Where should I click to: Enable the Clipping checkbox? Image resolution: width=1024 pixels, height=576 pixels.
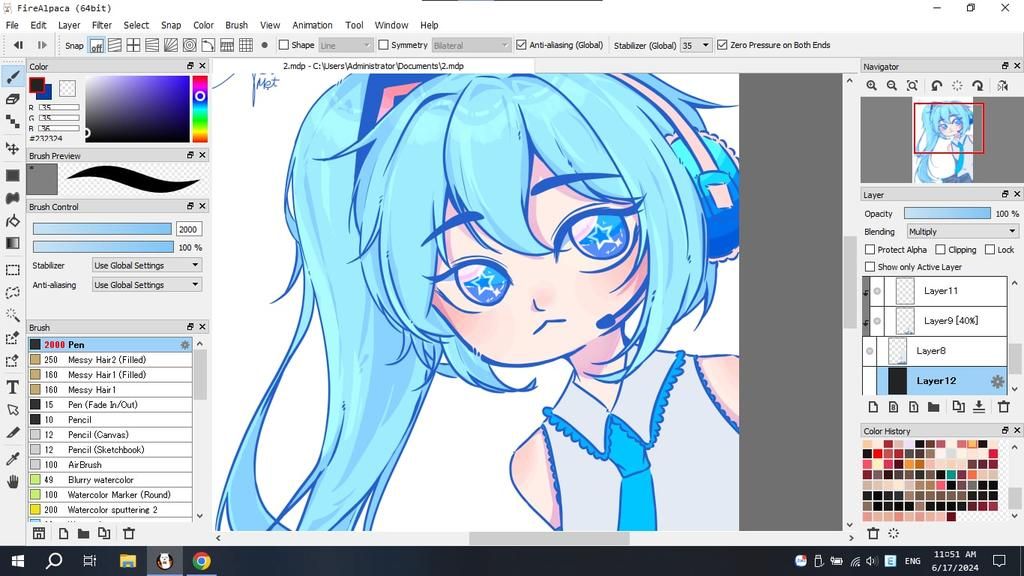point(940,249)
